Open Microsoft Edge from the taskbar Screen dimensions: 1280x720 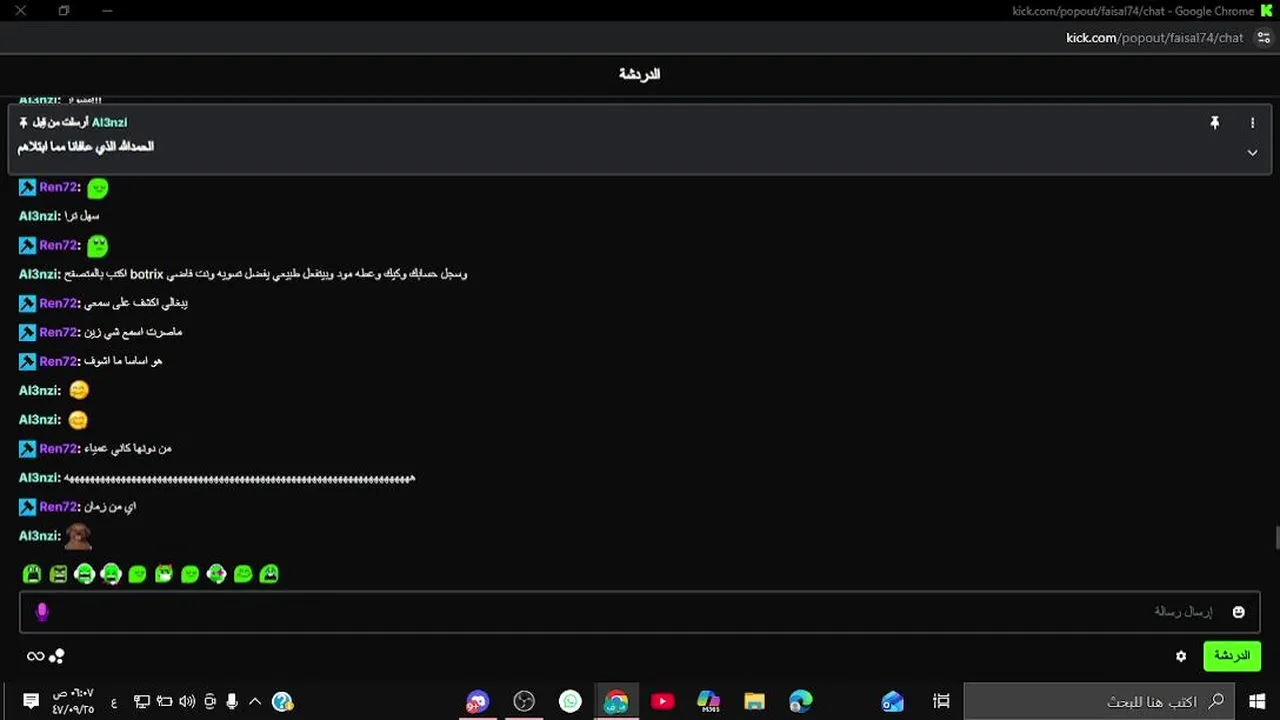tap(800, 701)
